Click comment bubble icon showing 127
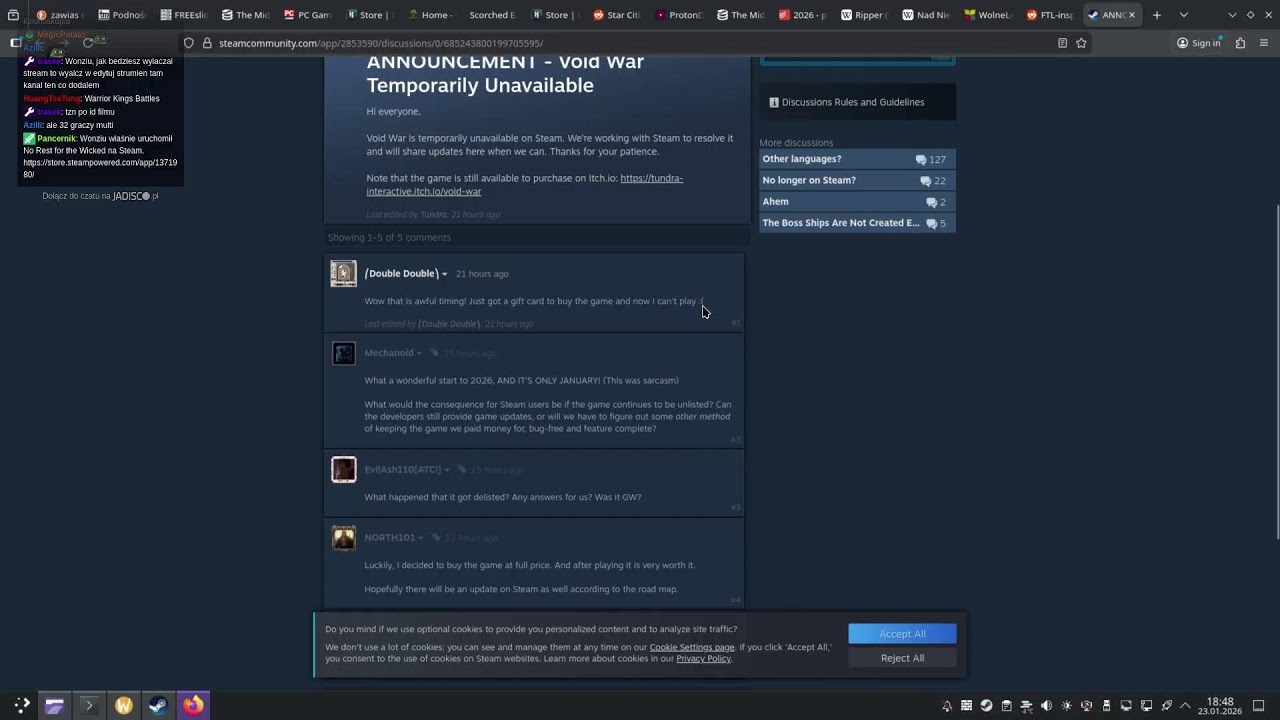This screenshot has height=720, width=1280. [921, 160]
